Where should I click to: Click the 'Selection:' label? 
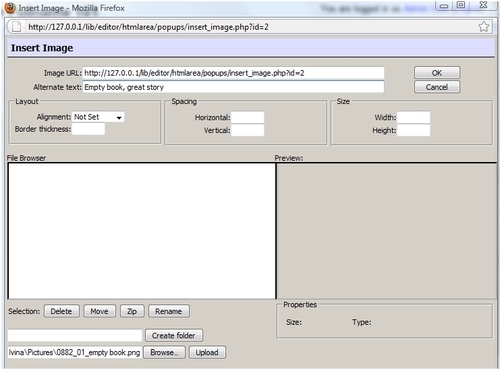[x=24, y=311]
